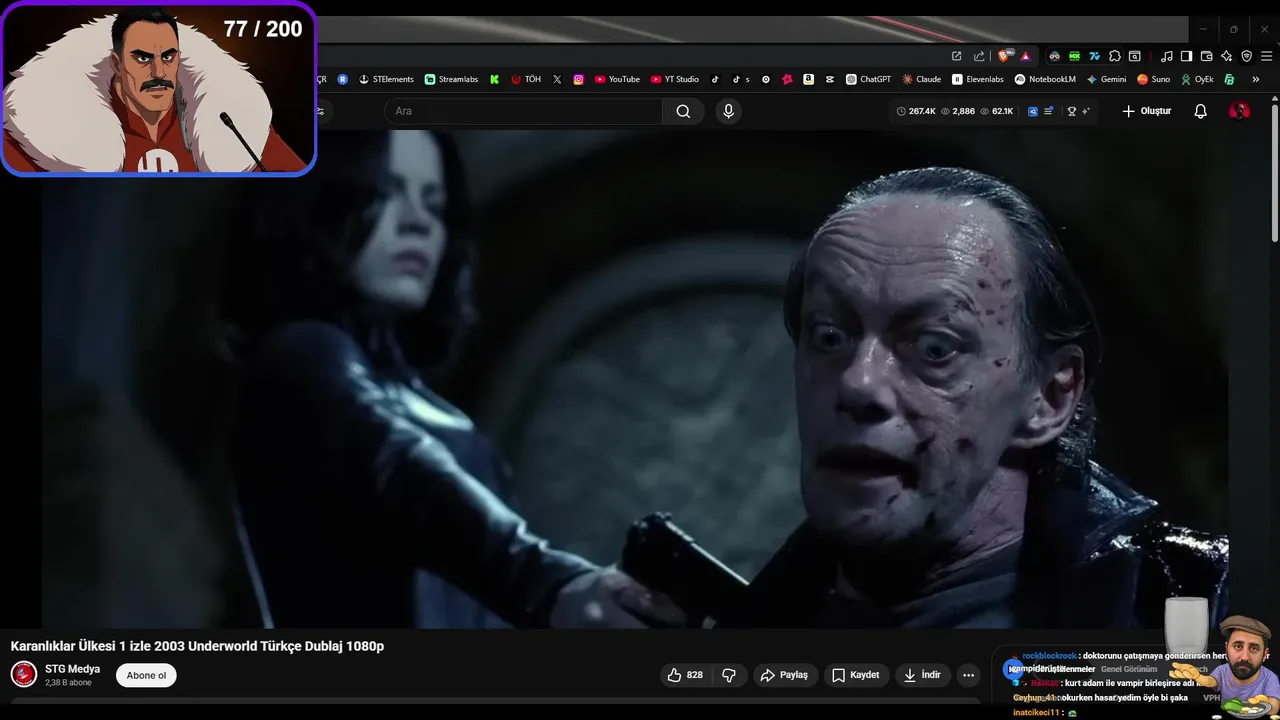Click the TikTok bookmark icon before YT Studio
The height and width of the screenshot is (720, 1280).
click(x=715, y=79)
